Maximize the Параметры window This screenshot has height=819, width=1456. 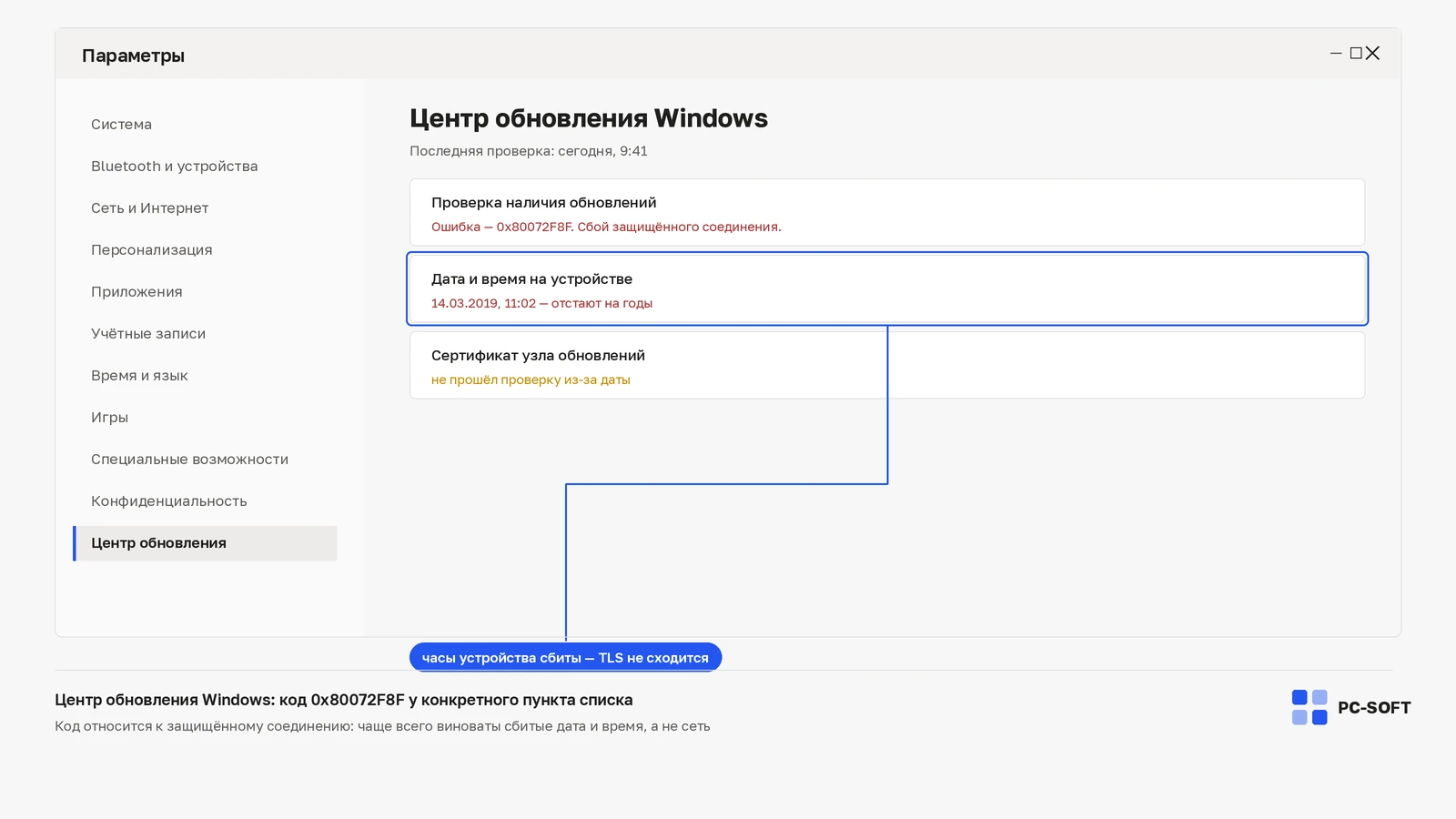(1356, 54)
